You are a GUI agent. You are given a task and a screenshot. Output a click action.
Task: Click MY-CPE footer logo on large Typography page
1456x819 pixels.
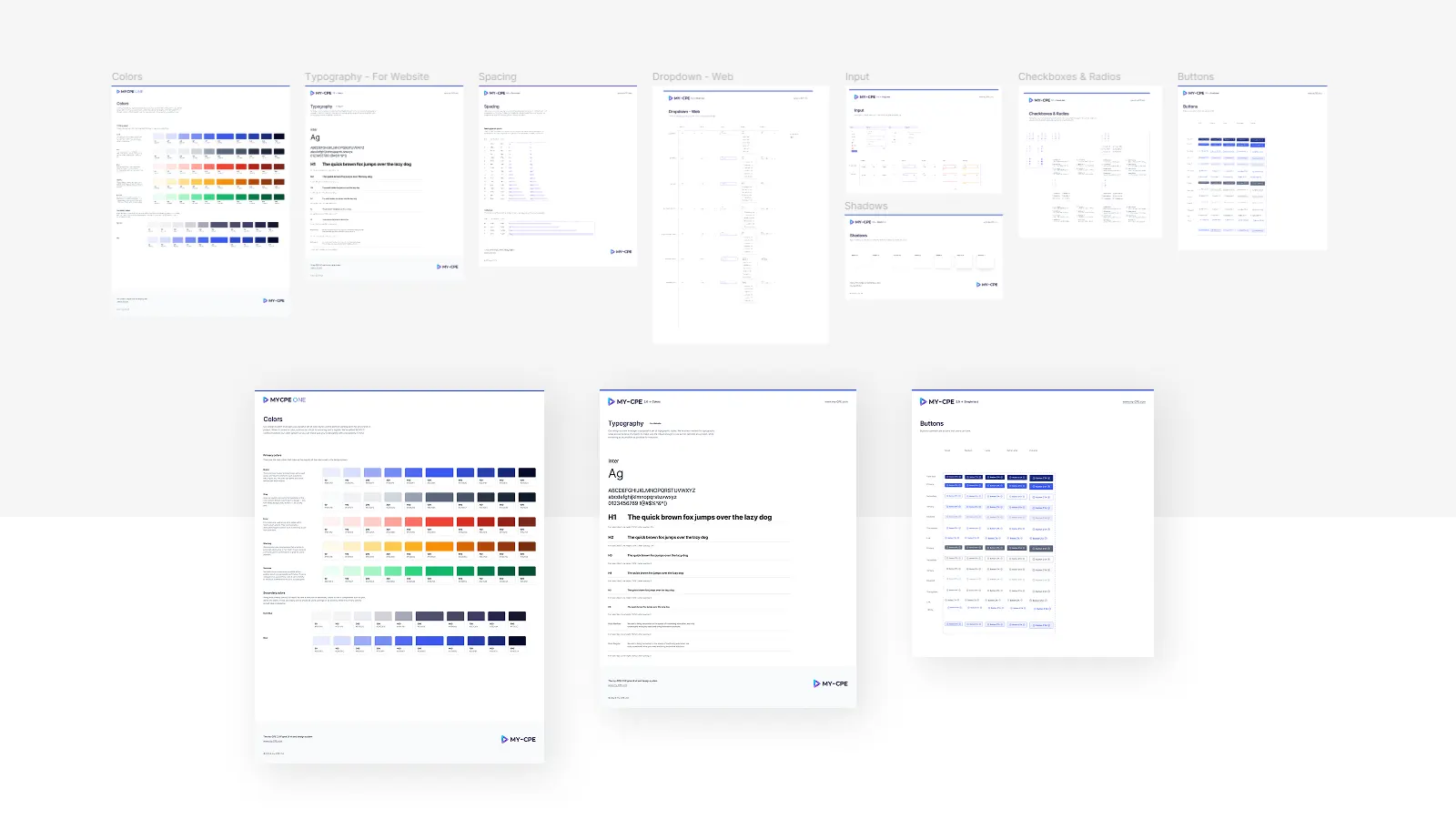pyautogui.click(x=830, y=683)
